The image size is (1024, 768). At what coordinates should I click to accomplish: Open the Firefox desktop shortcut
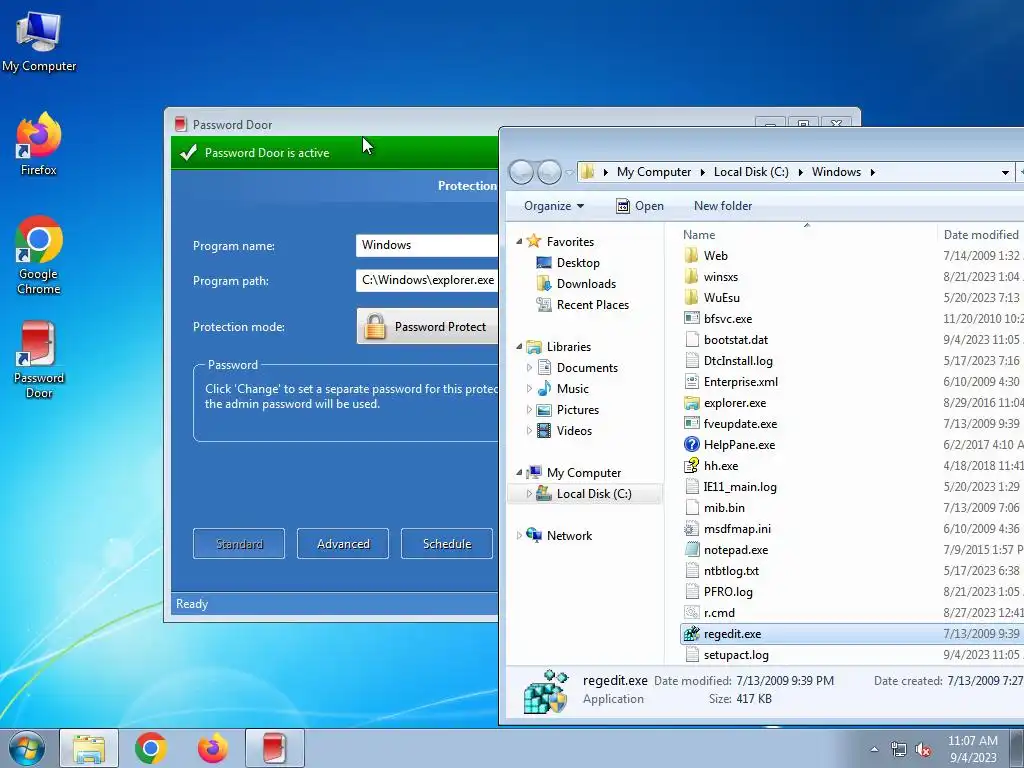pos(39,144)
